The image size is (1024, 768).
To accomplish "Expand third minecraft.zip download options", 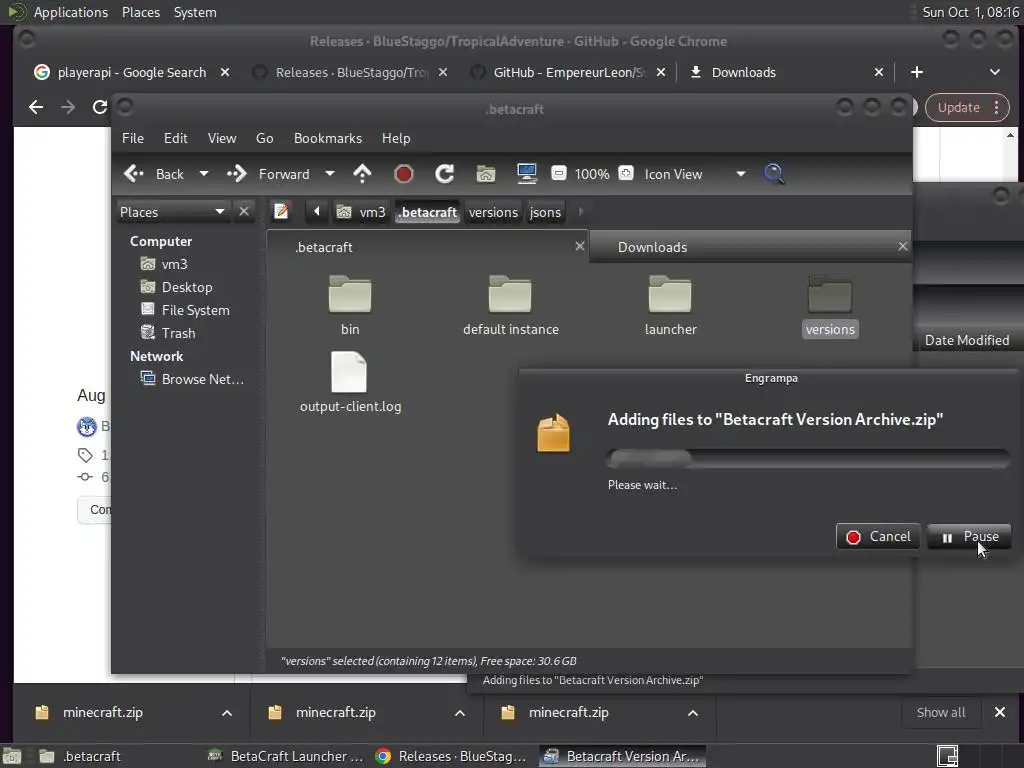I will (693, 712).
